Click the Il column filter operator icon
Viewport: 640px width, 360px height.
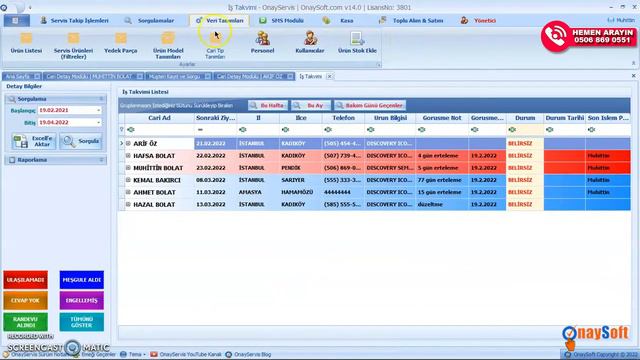click(243, 129)
